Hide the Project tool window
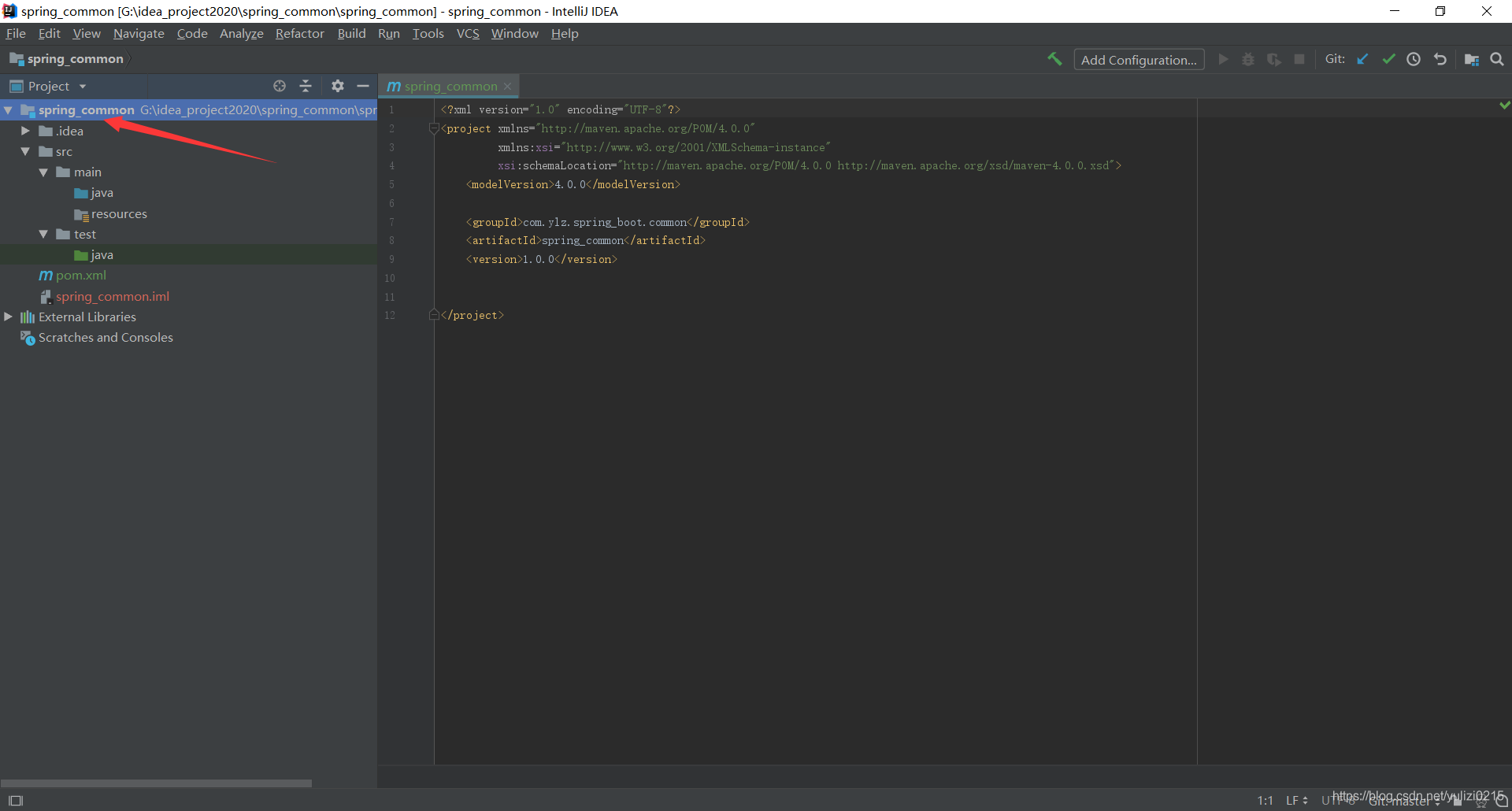1512x811 pixels. pos(363,86)
